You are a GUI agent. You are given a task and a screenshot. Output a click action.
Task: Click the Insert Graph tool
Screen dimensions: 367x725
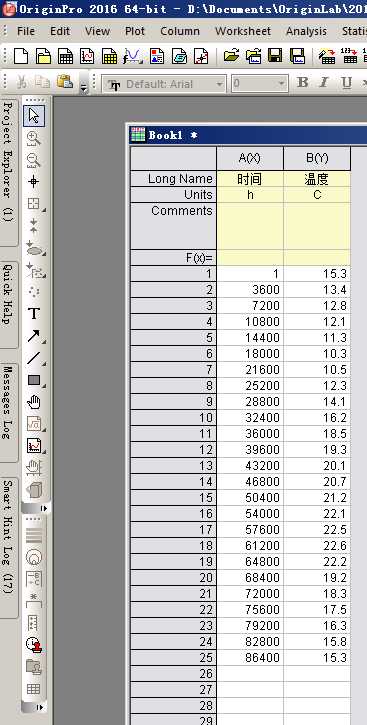pyautogui.click(x=34, y=446)
